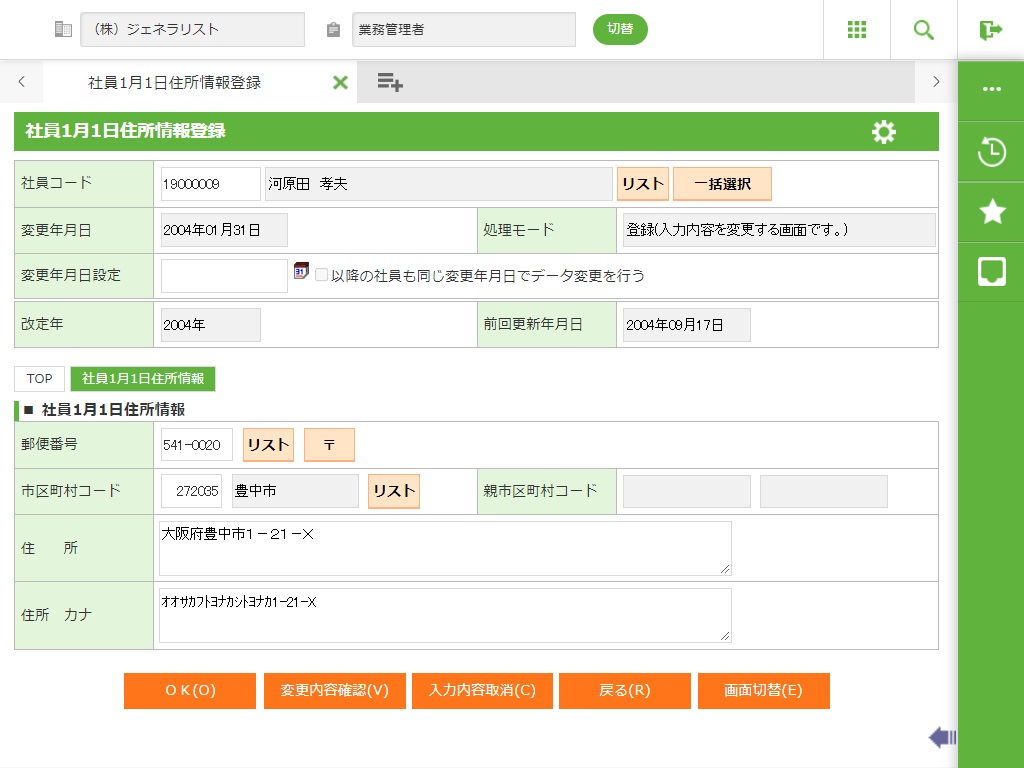Switch to the TOP tab

click(x=40, y=379)
